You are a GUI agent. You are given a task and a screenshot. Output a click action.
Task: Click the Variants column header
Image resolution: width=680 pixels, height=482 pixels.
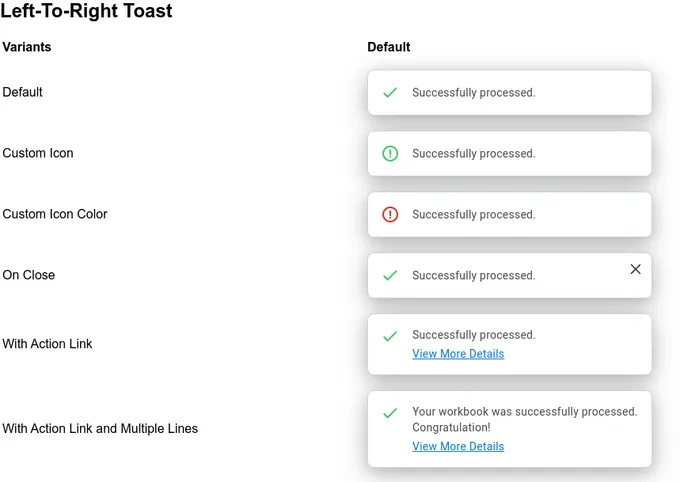pyautogui.click(x=27, y=47)
